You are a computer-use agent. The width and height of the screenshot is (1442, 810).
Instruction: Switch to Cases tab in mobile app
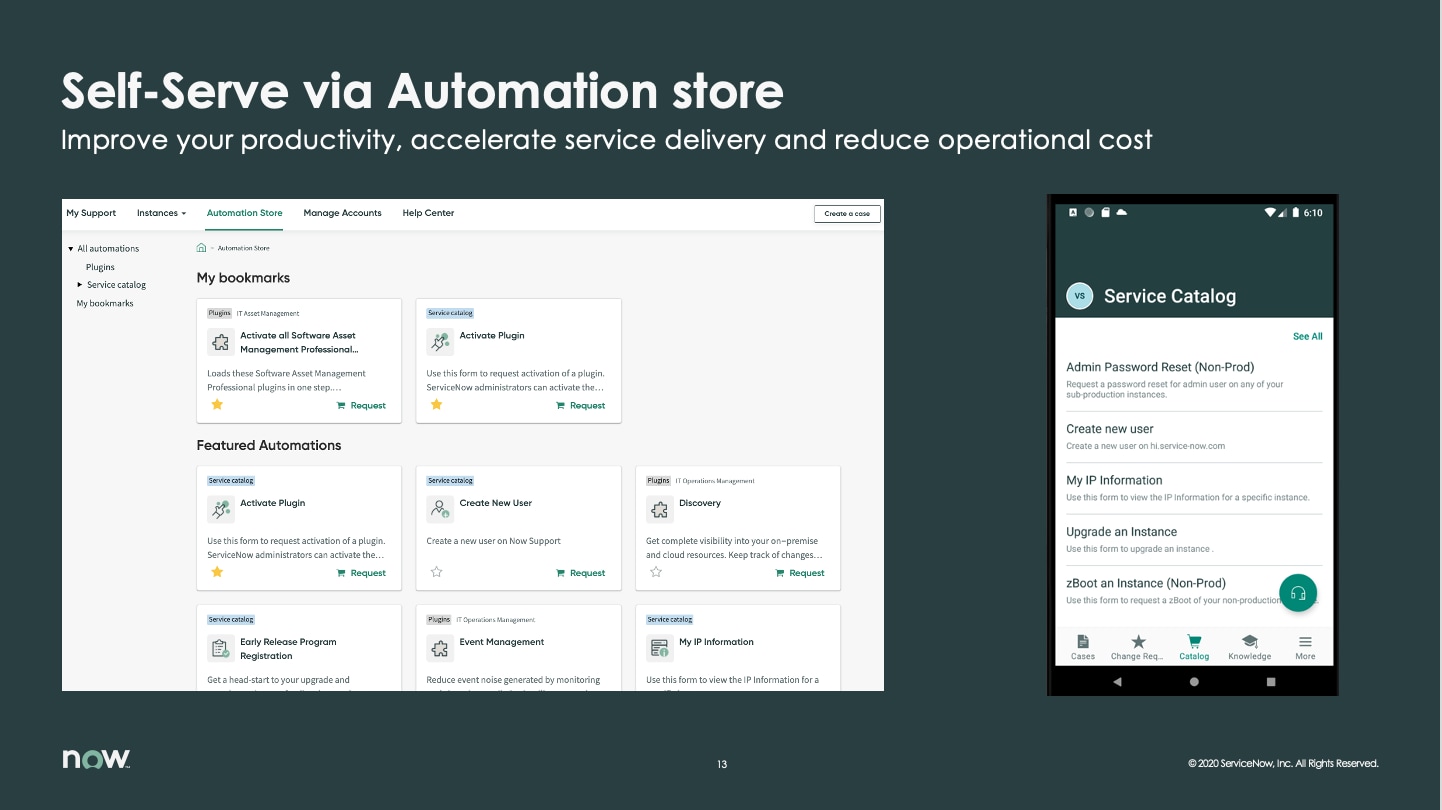click(1083, 647)
